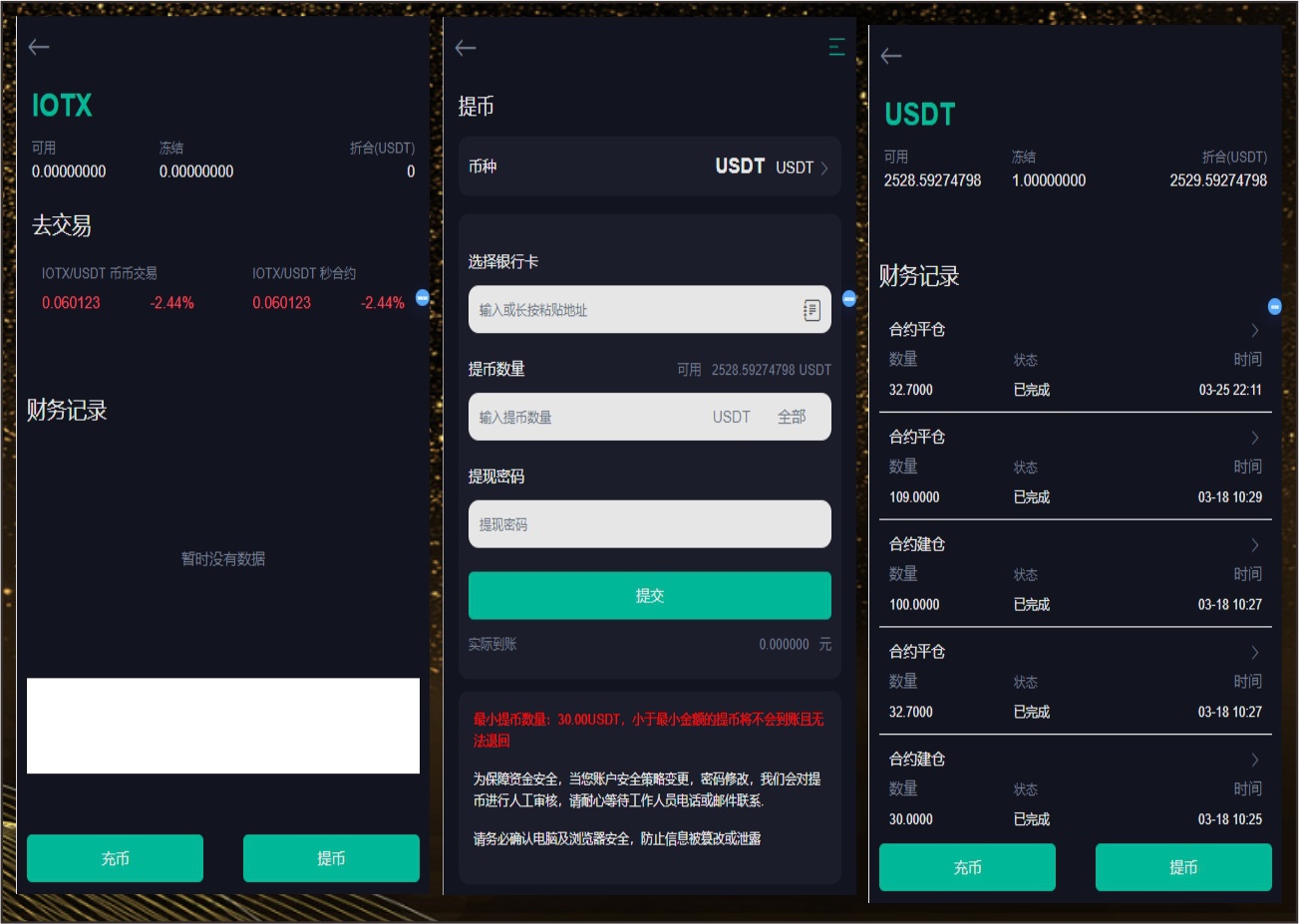The image size is (1299, 924).
Task: Click the address book icon in the address field
Action: coord(812,310)
